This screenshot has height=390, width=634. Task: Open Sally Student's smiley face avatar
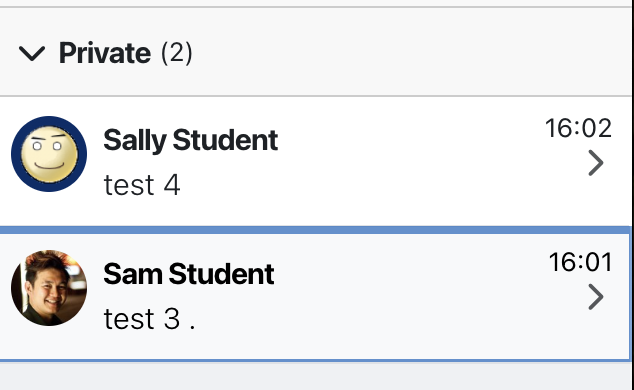click(49, 154)
